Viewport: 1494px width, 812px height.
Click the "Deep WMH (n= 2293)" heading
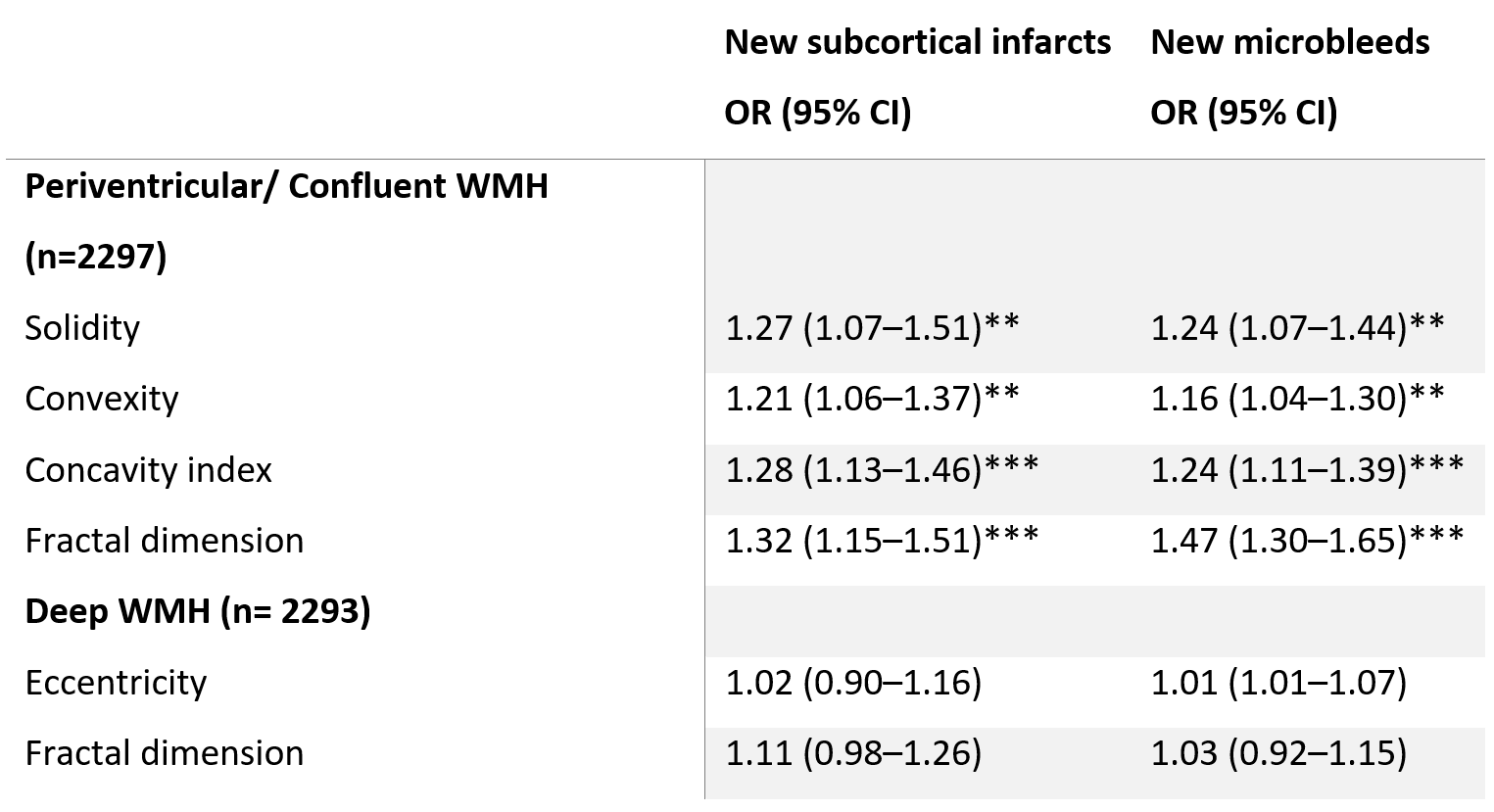197,611
